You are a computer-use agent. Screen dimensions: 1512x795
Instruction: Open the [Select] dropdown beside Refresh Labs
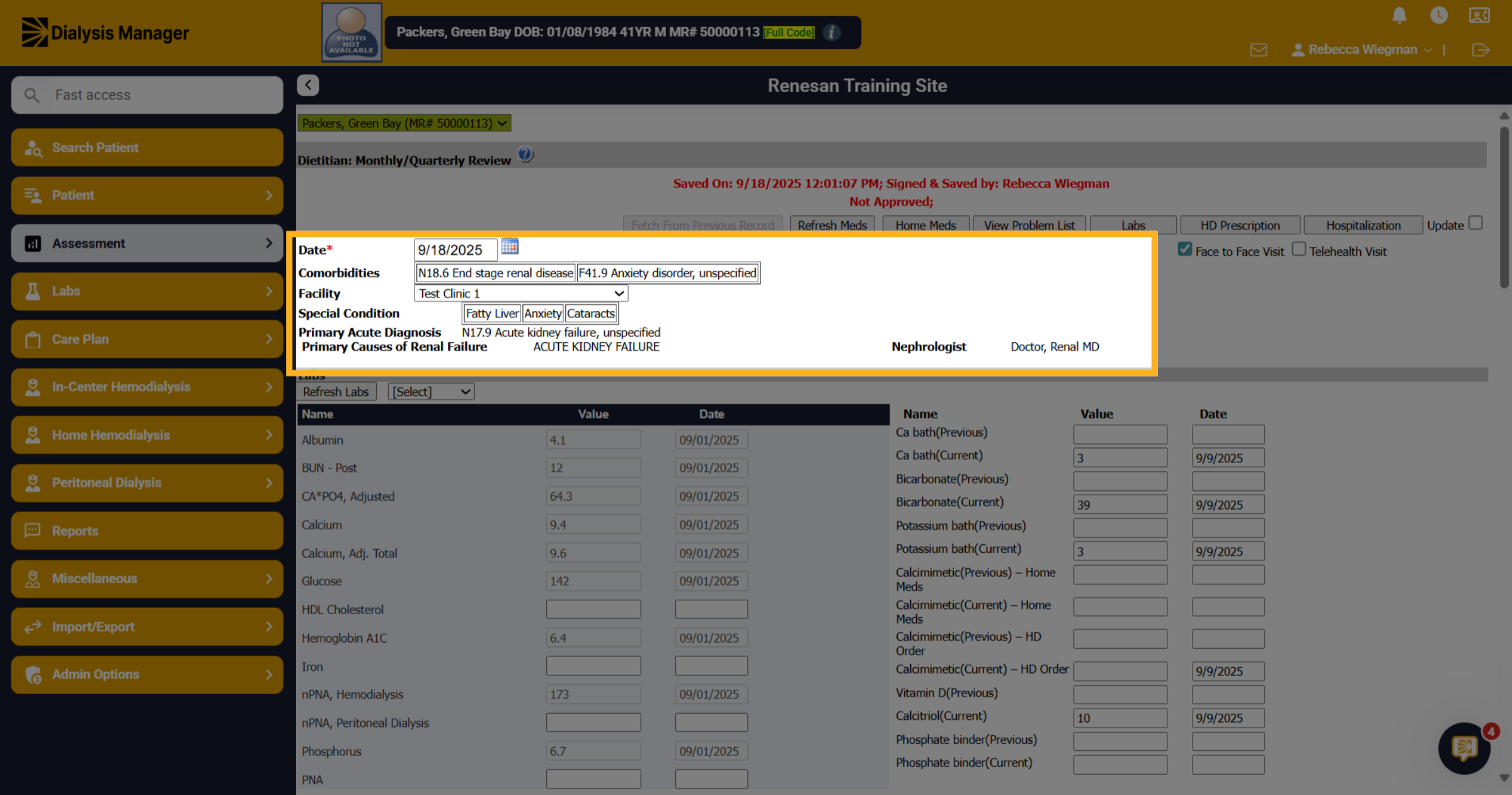tap(431, 392)
